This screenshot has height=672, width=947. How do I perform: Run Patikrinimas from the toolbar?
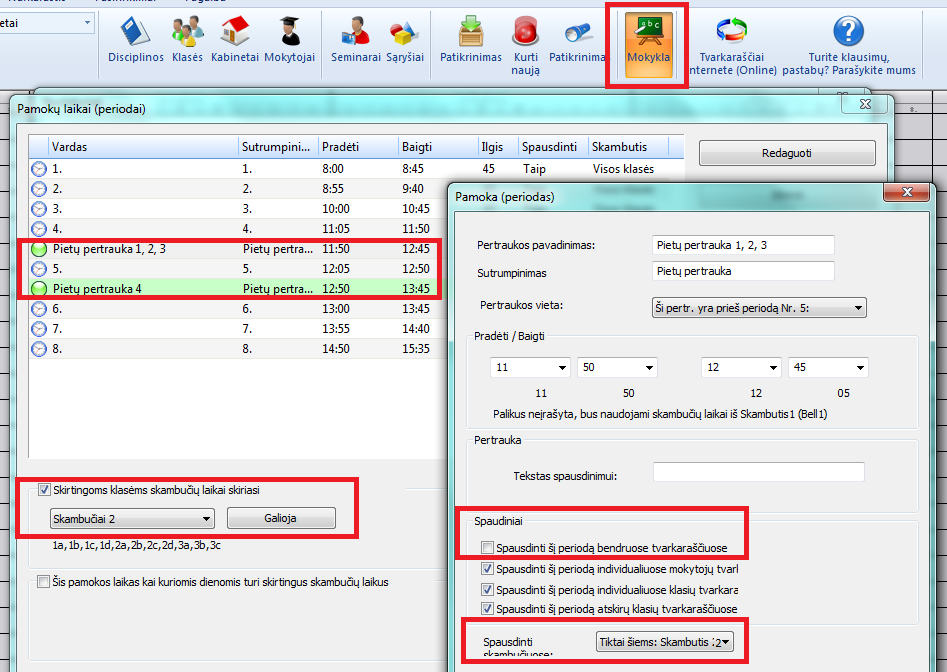(471, 40)
